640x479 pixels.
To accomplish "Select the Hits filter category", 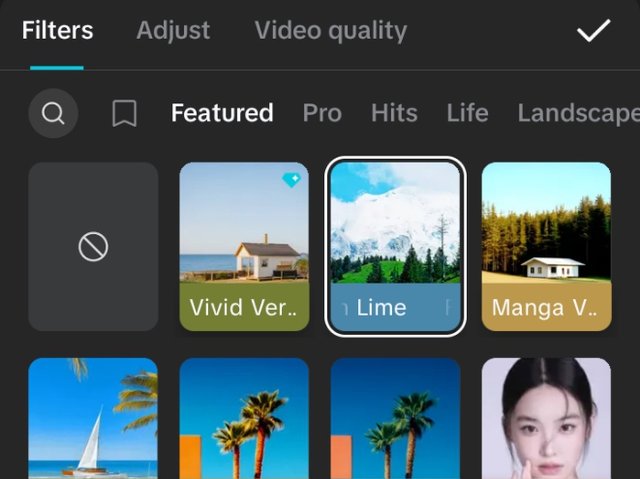I will point(395,113).
